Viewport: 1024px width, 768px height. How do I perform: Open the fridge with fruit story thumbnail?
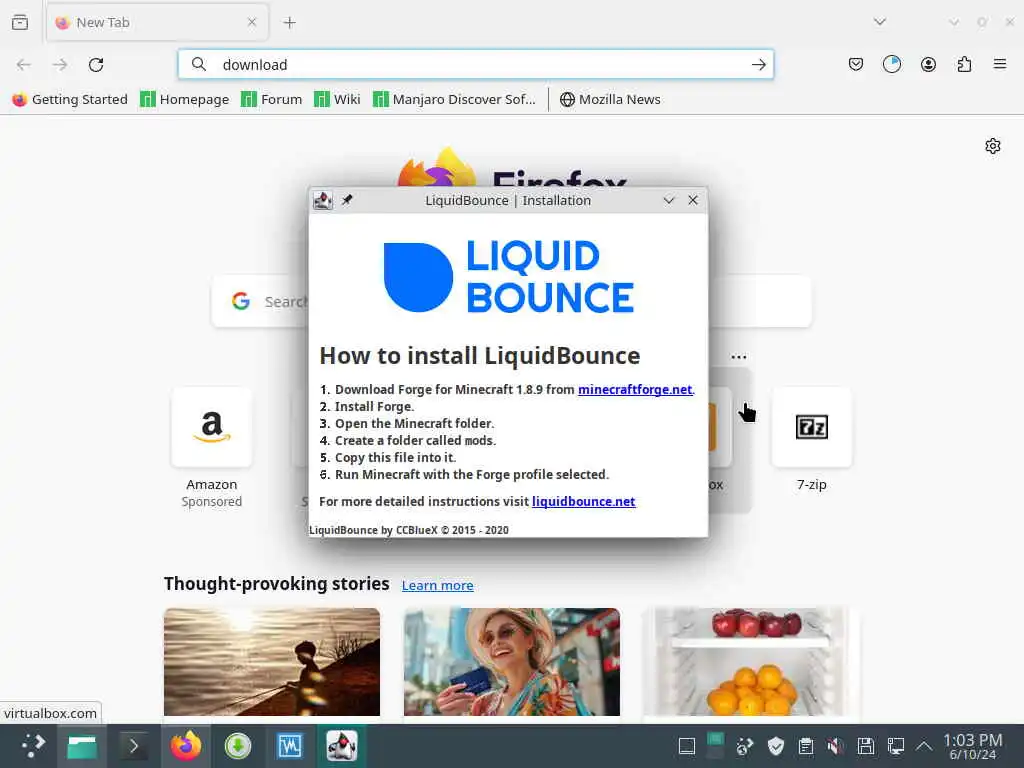pyautogui.click(x=751, y=662)
